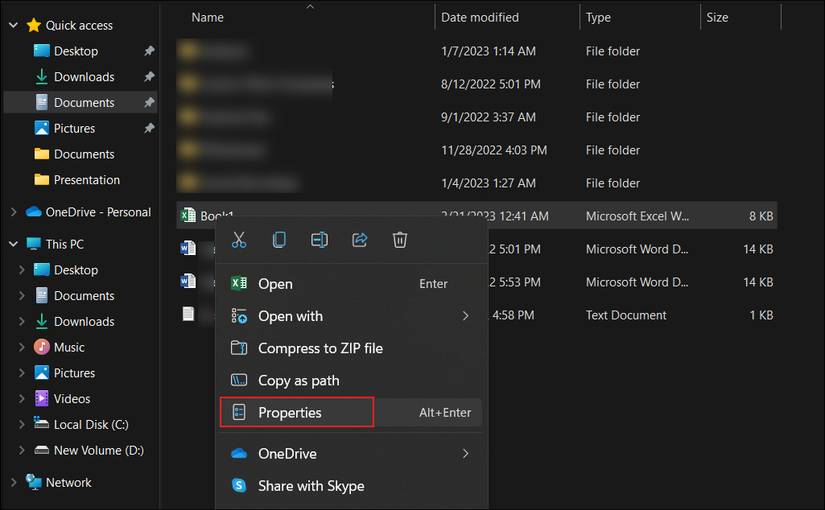The image size is (825, 510).
Task: Expand the Local Disk (C:) node
Action: click(x=22, y=425)
